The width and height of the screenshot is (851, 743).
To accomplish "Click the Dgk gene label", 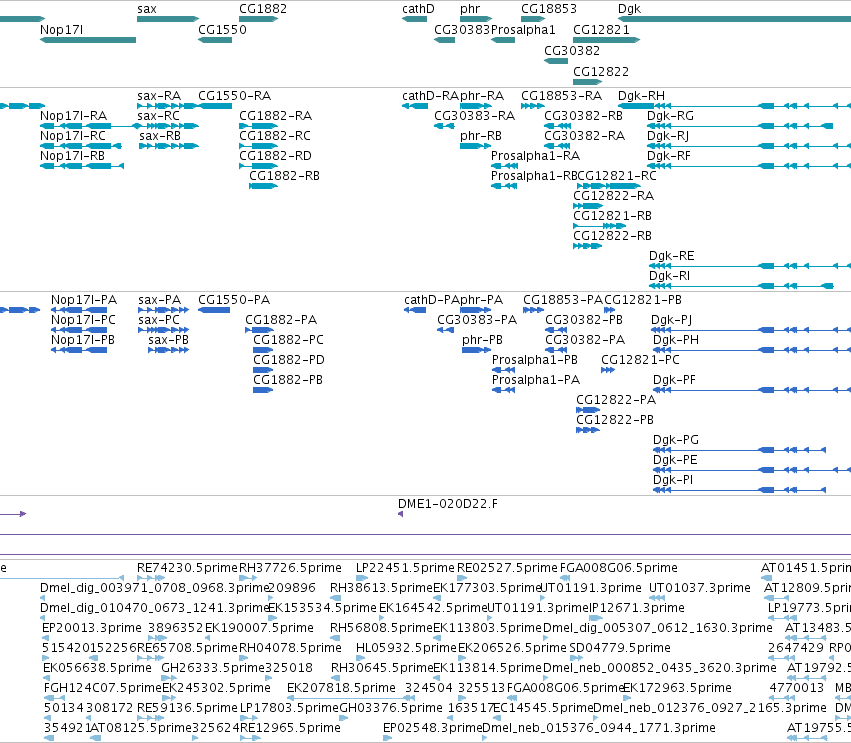I will coord(629,9).
